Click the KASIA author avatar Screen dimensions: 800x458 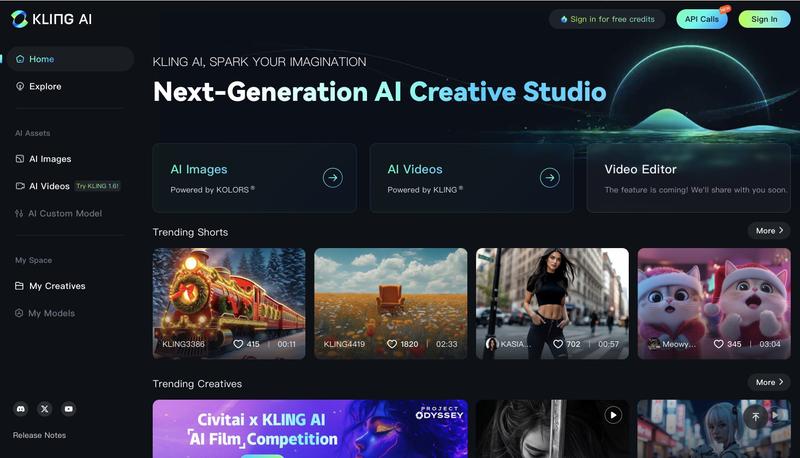pos(492,344)
